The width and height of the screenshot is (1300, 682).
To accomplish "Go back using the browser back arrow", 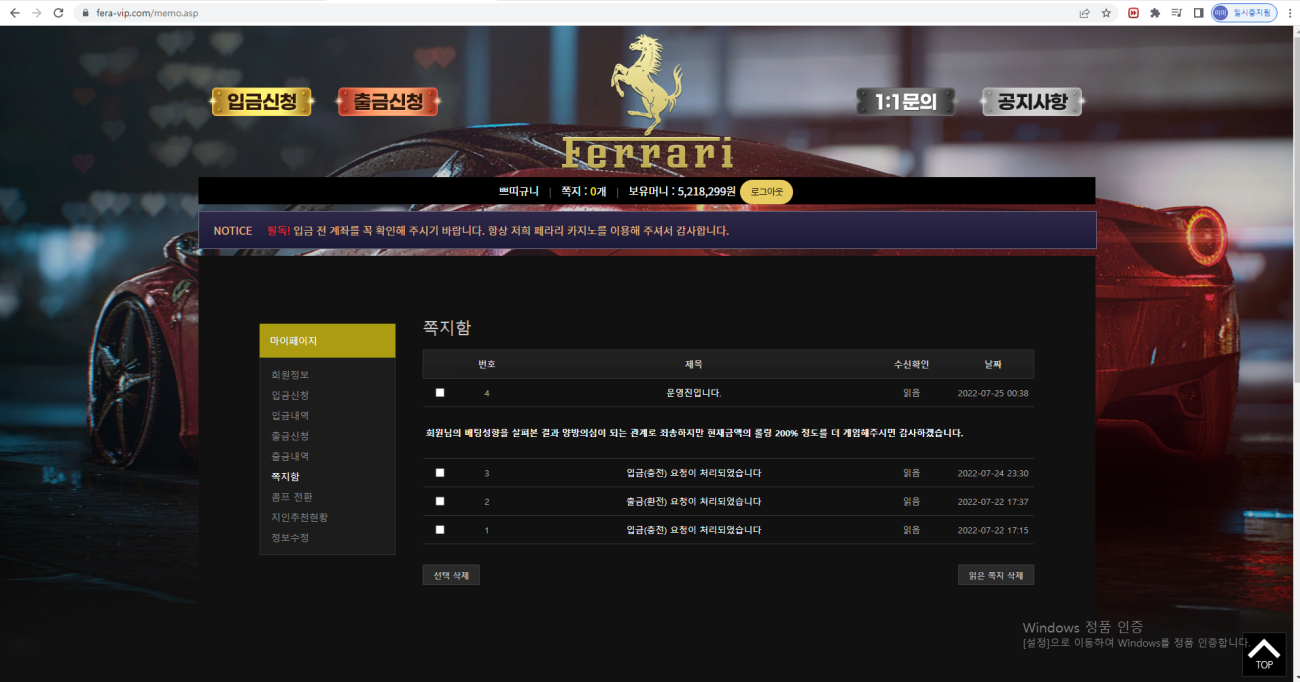I will click(14, 13).
